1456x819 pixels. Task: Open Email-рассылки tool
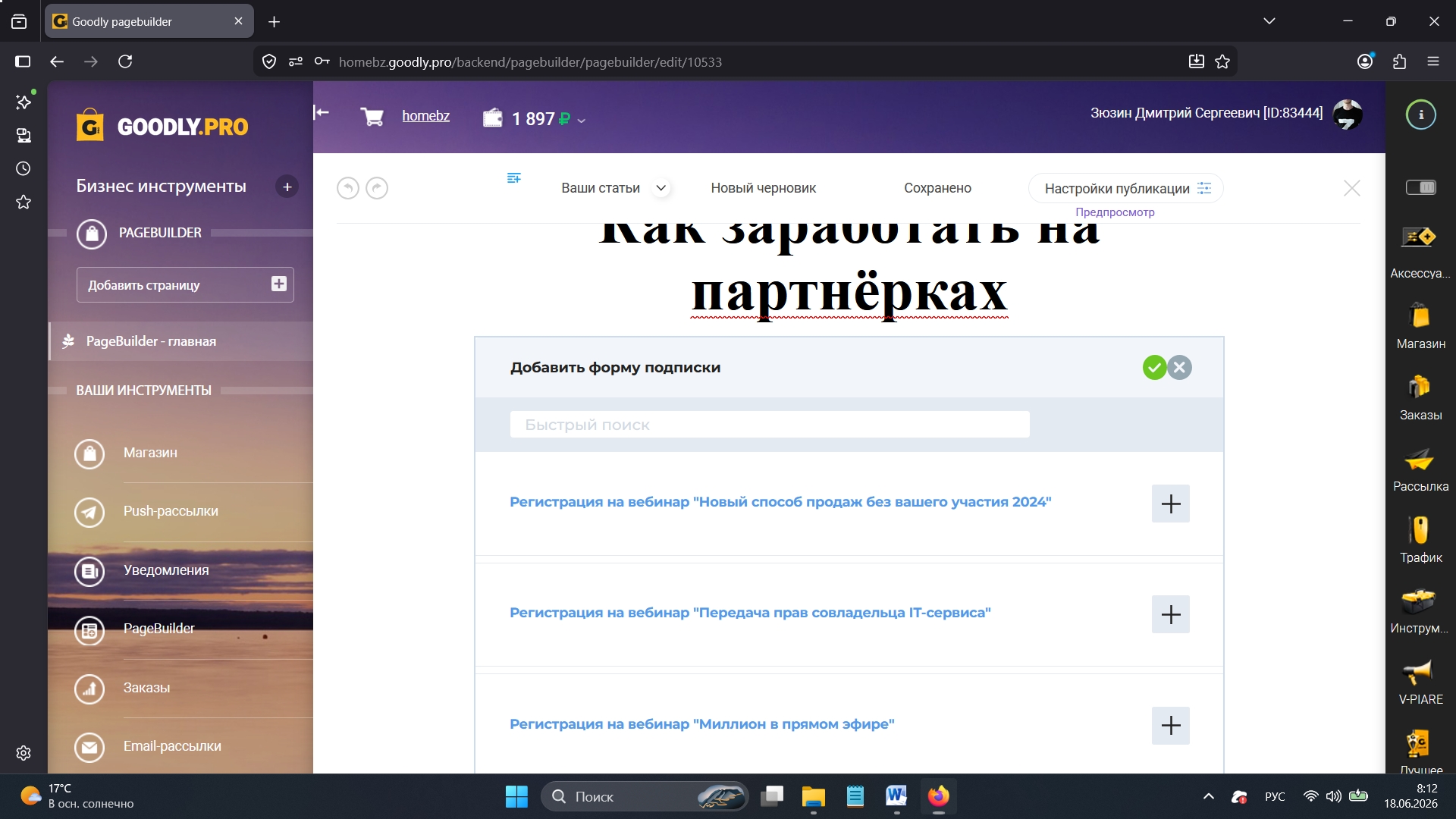[172, 746]
